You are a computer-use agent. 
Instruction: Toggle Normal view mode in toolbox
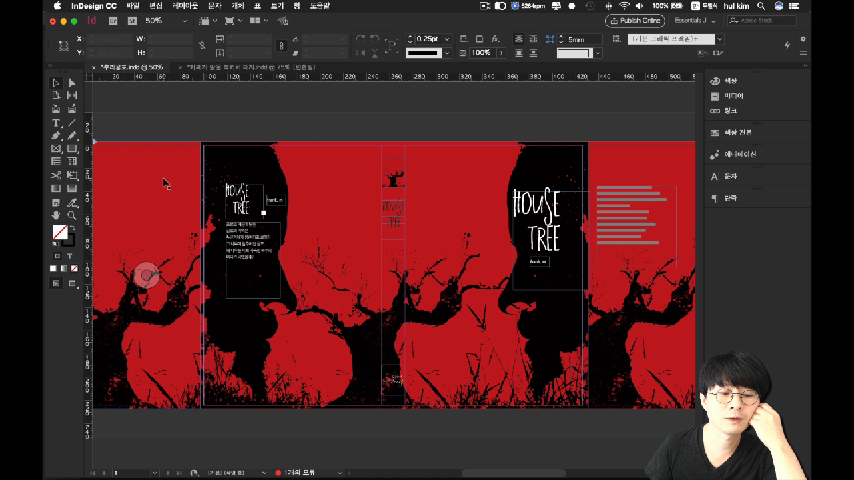pos(56,283)
